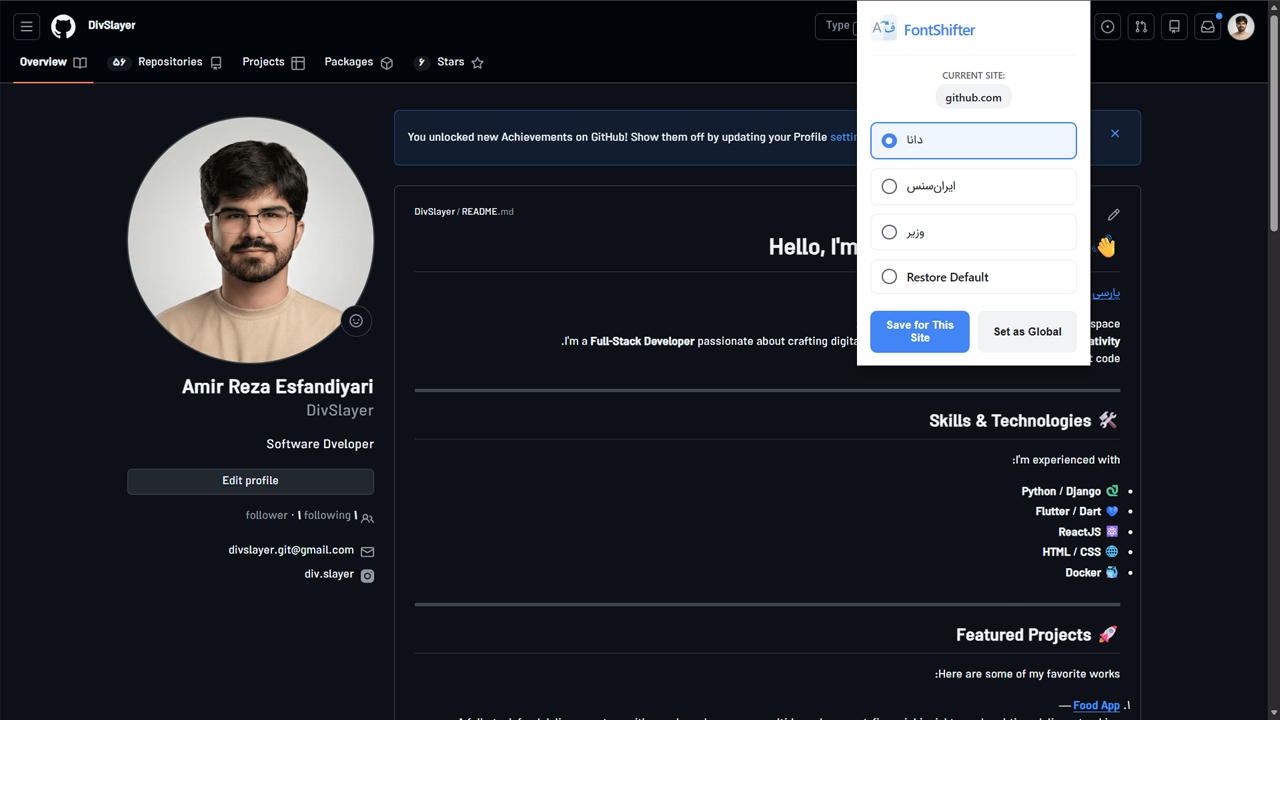1280x800 pixels.
Task: Dismiss the Achievements notification banner
Action: (1115, 134)
